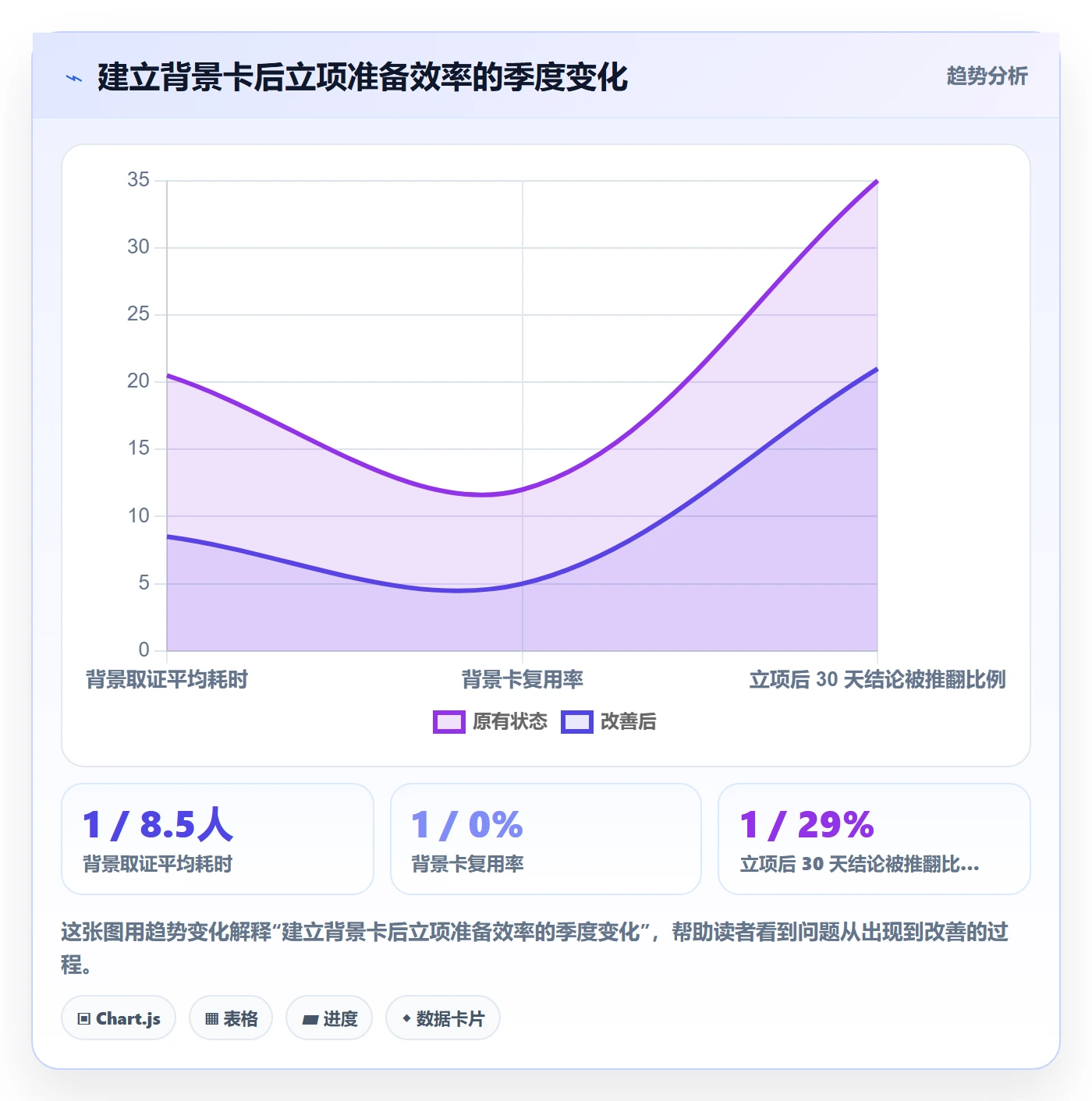Click the truncated 立项后 30 天结论被推翻比… caption
Image resolution: width=1092 pixels, height=1101 pixels.
[860, 864]
